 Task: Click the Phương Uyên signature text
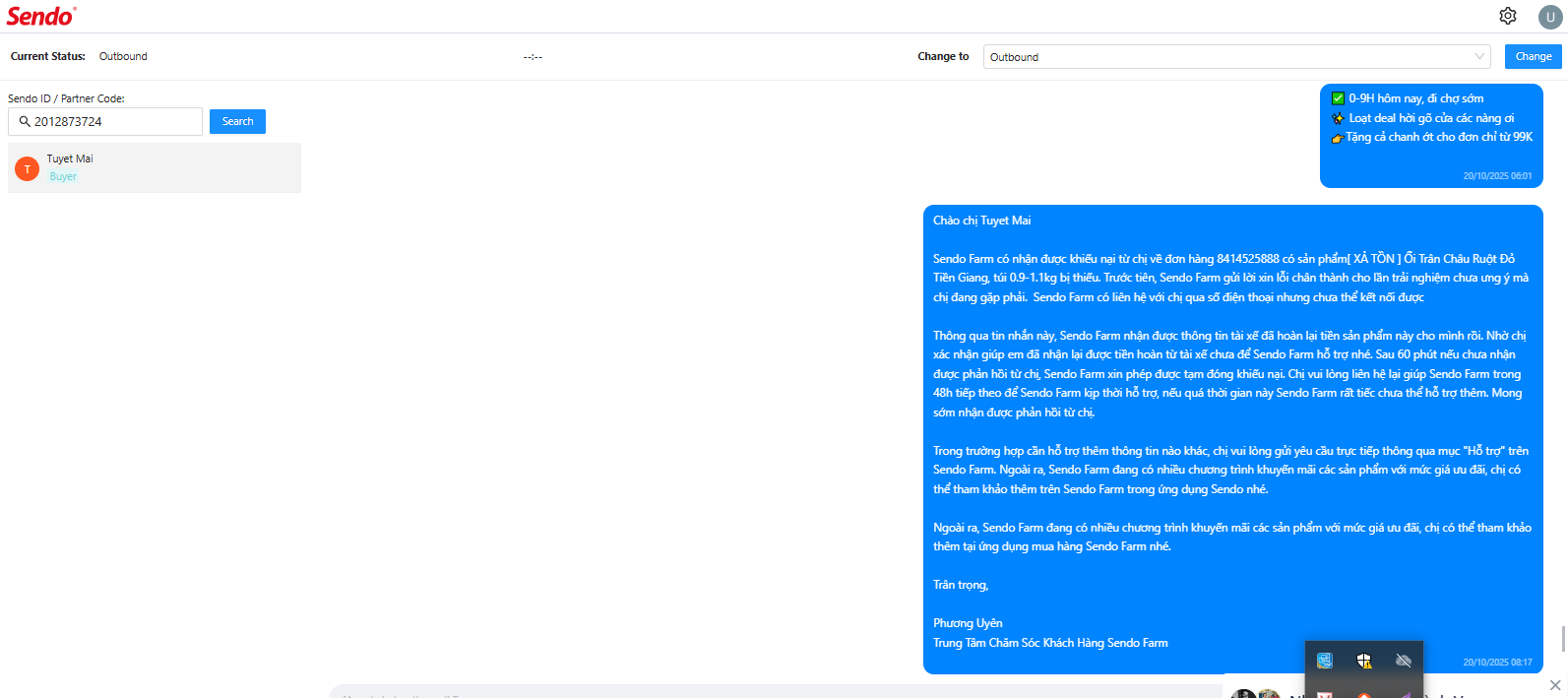pos(968,623)
